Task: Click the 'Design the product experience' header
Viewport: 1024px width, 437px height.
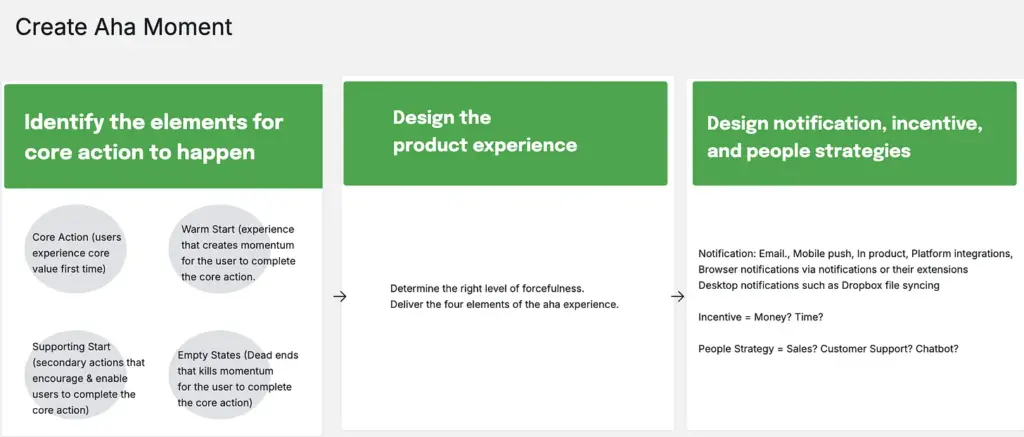Action: click(505, 132)
